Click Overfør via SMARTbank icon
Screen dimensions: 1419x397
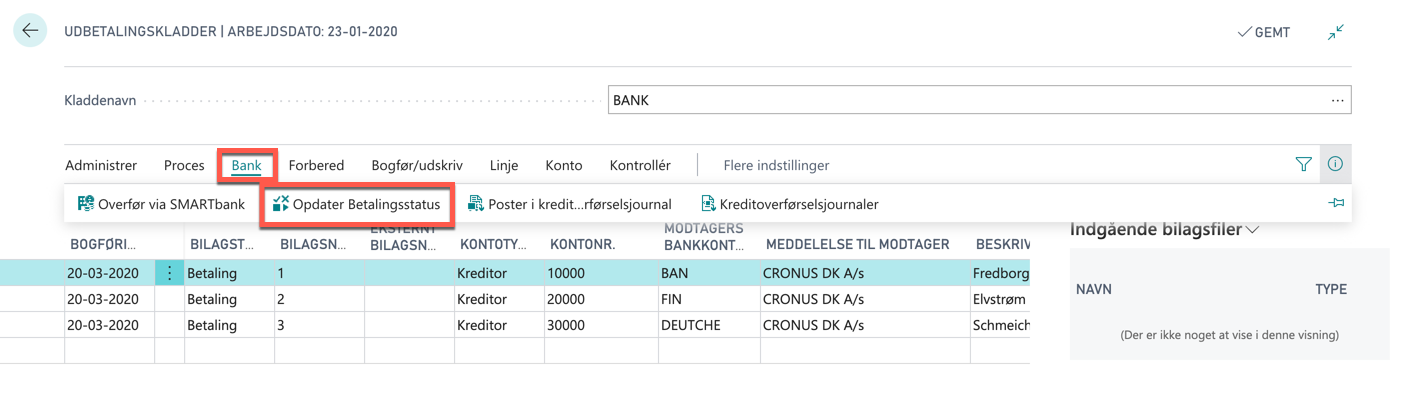point(86,204)
